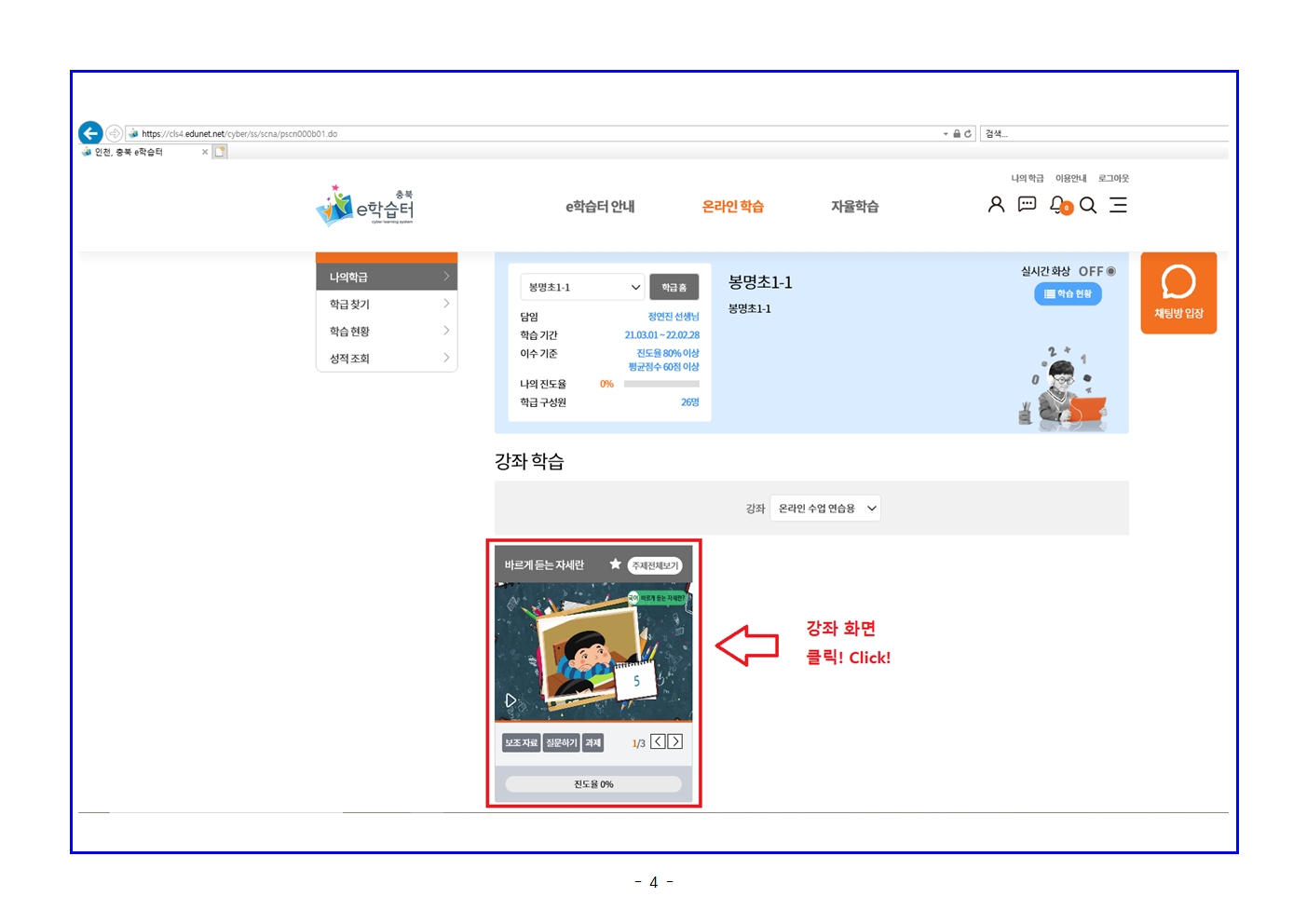The width and height of the screenshot is (1307, 924).
Task: Open the chat message bubble icon
Action: pyautogui.click(x=1027, y=205)
